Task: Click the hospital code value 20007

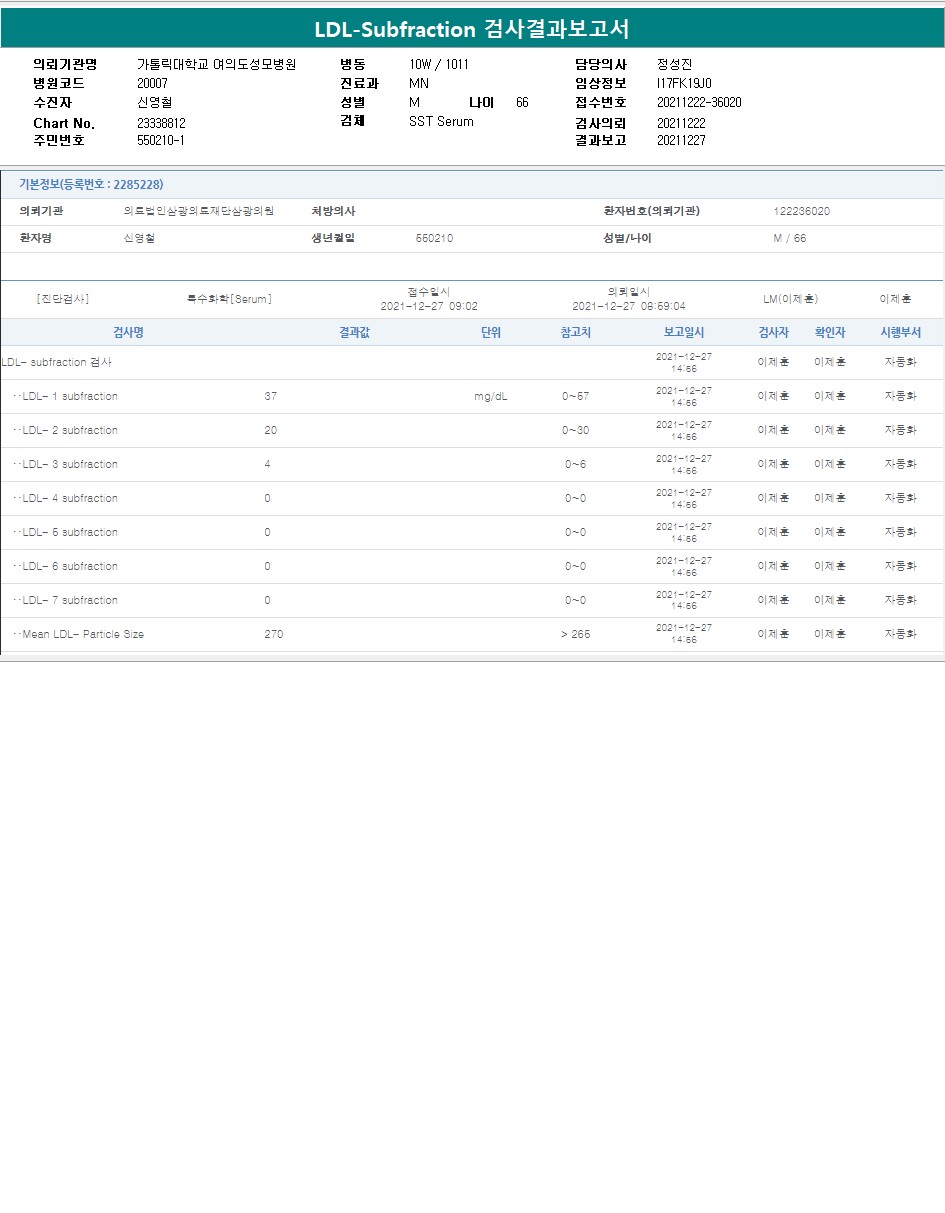Action: (x=152, y=83)
